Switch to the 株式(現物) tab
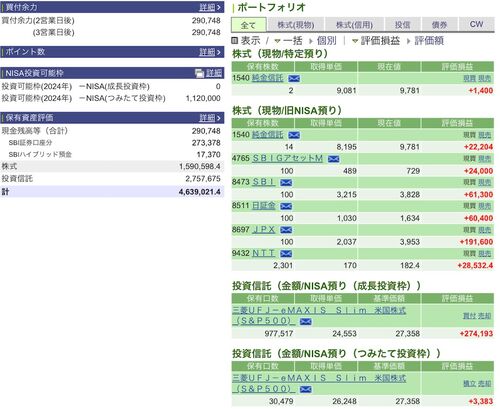 (296, 25)
